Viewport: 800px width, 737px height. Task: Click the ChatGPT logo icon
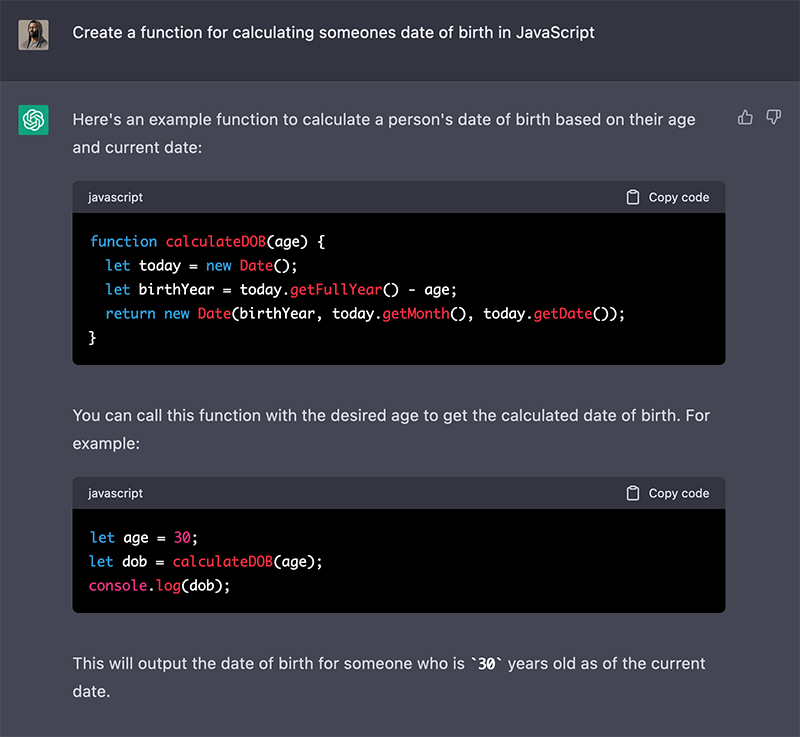tap(33, 120)
